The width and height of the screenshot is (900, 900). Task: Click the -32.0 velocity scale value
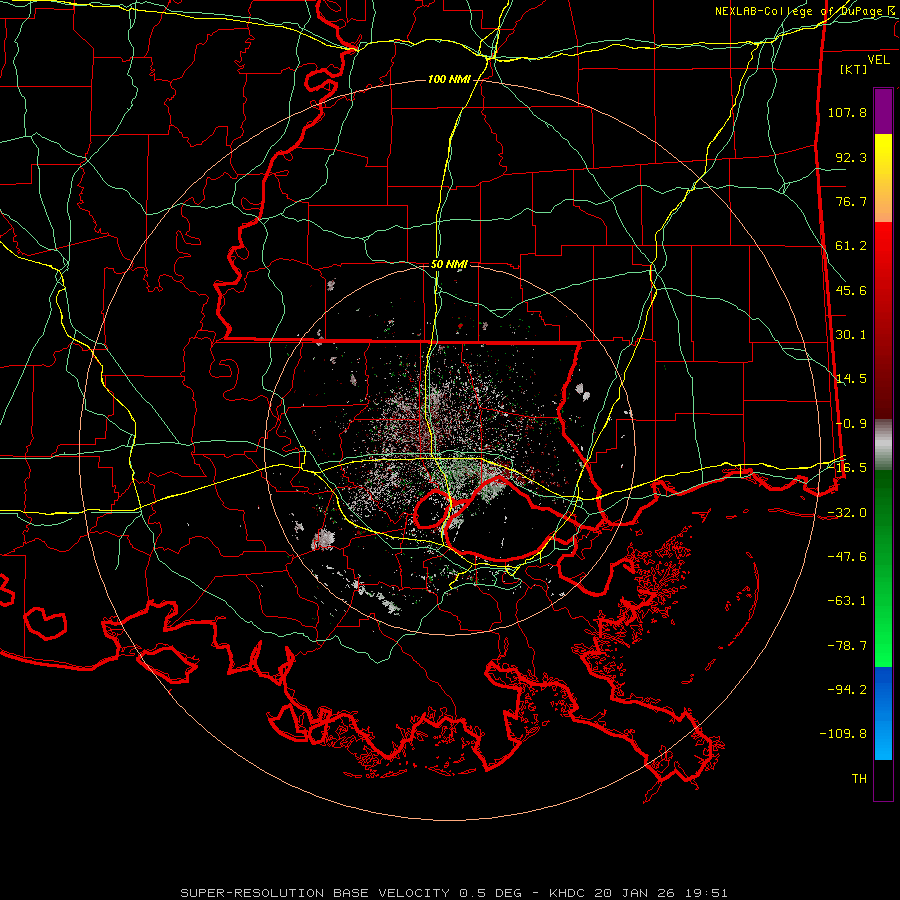(847, 513)
